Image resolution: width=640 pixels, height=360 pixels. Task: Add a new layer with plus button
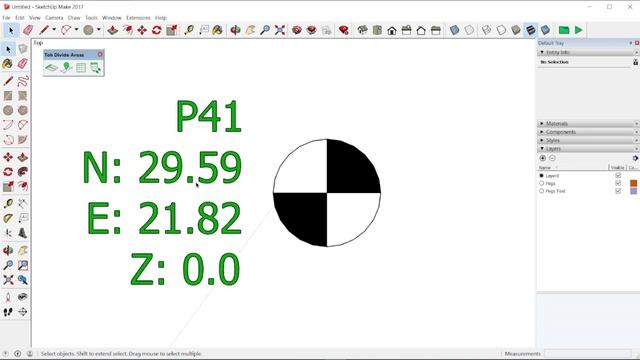point(542,158)
